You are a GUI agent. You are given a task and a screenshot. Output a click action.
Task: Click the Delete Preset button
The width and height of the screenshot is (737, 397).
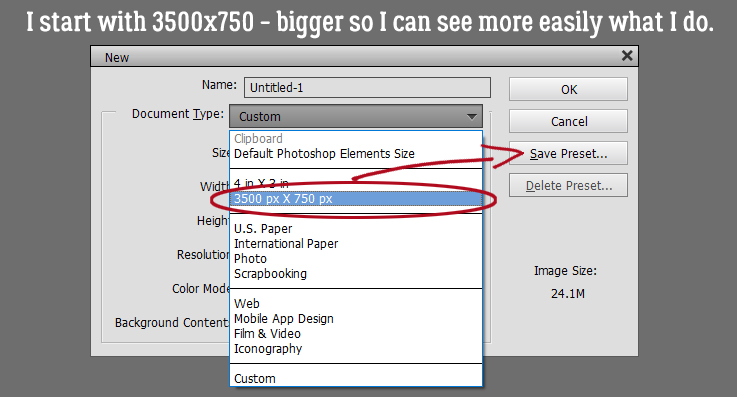(568, 185)
